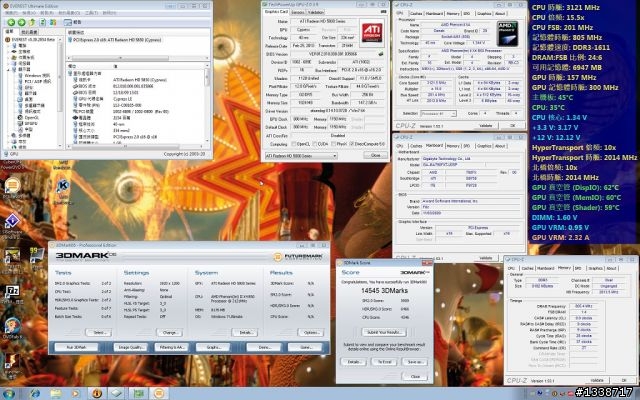Image resolution: width=640 pixels, height=400 pixels.
Task: Open the Processor selection dropdown in CPU-Z
Action: coord(438,113)
